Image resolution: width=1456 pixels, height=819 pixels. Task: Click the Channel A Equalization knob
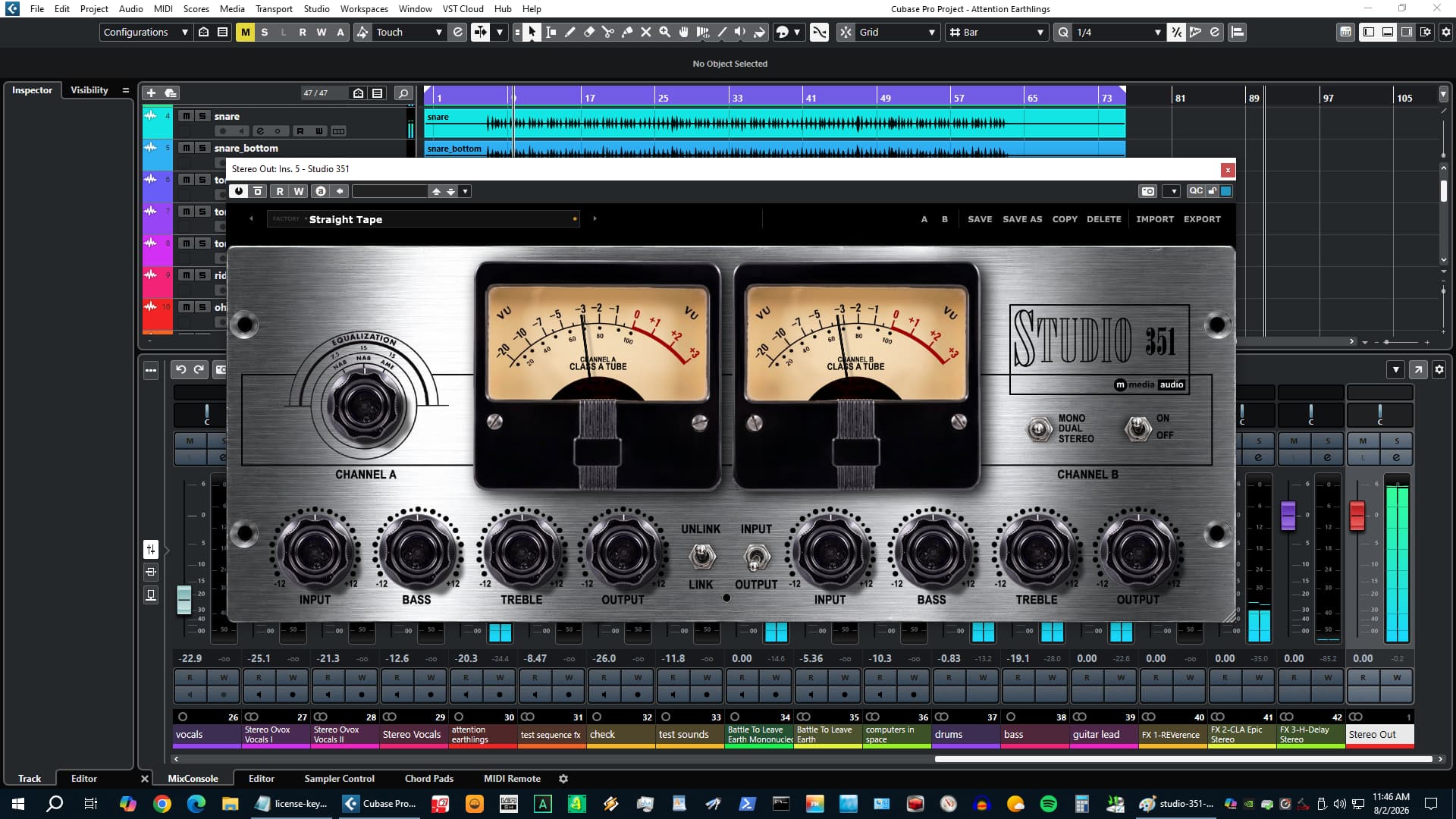pos(364,406)
